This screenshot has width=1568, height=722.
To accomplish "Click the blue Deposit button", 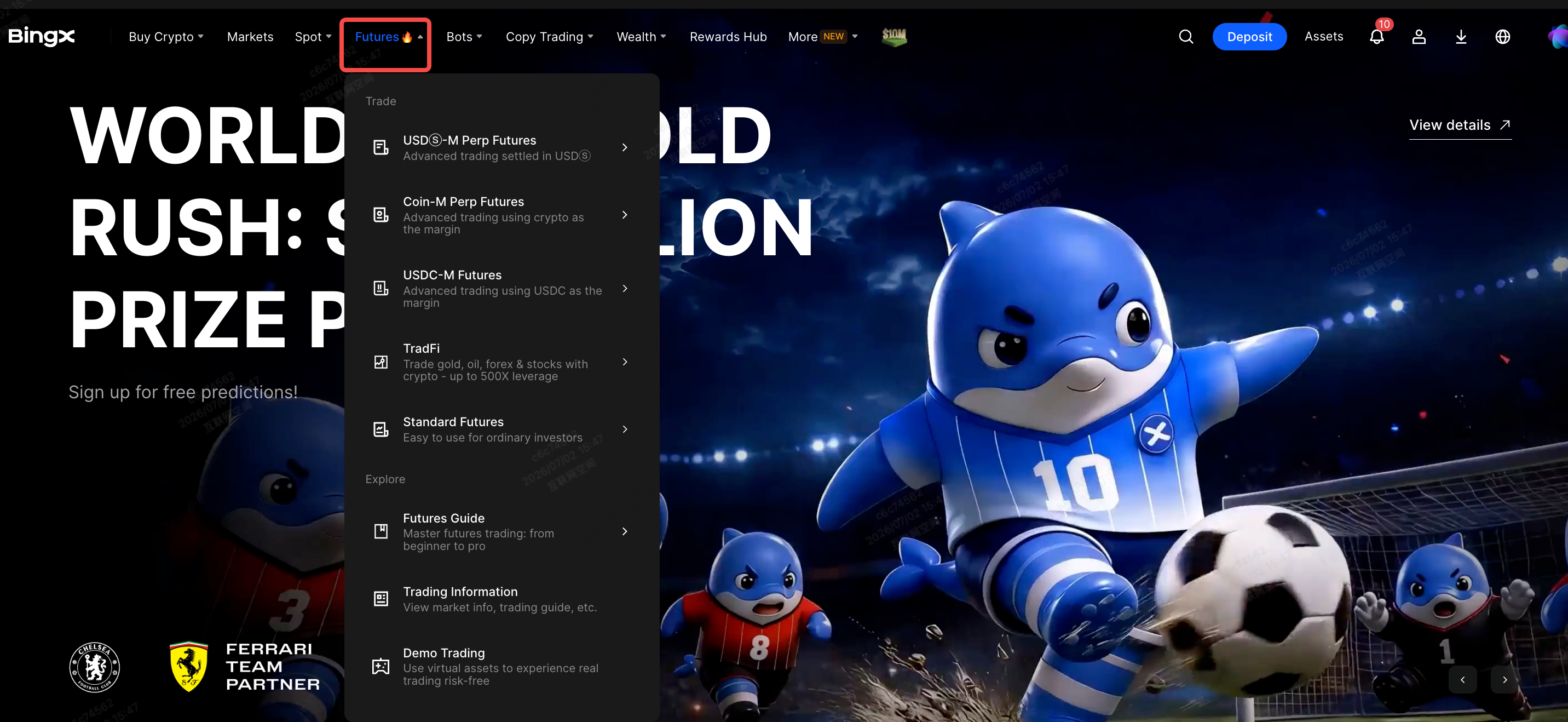I will point(1250,37).
